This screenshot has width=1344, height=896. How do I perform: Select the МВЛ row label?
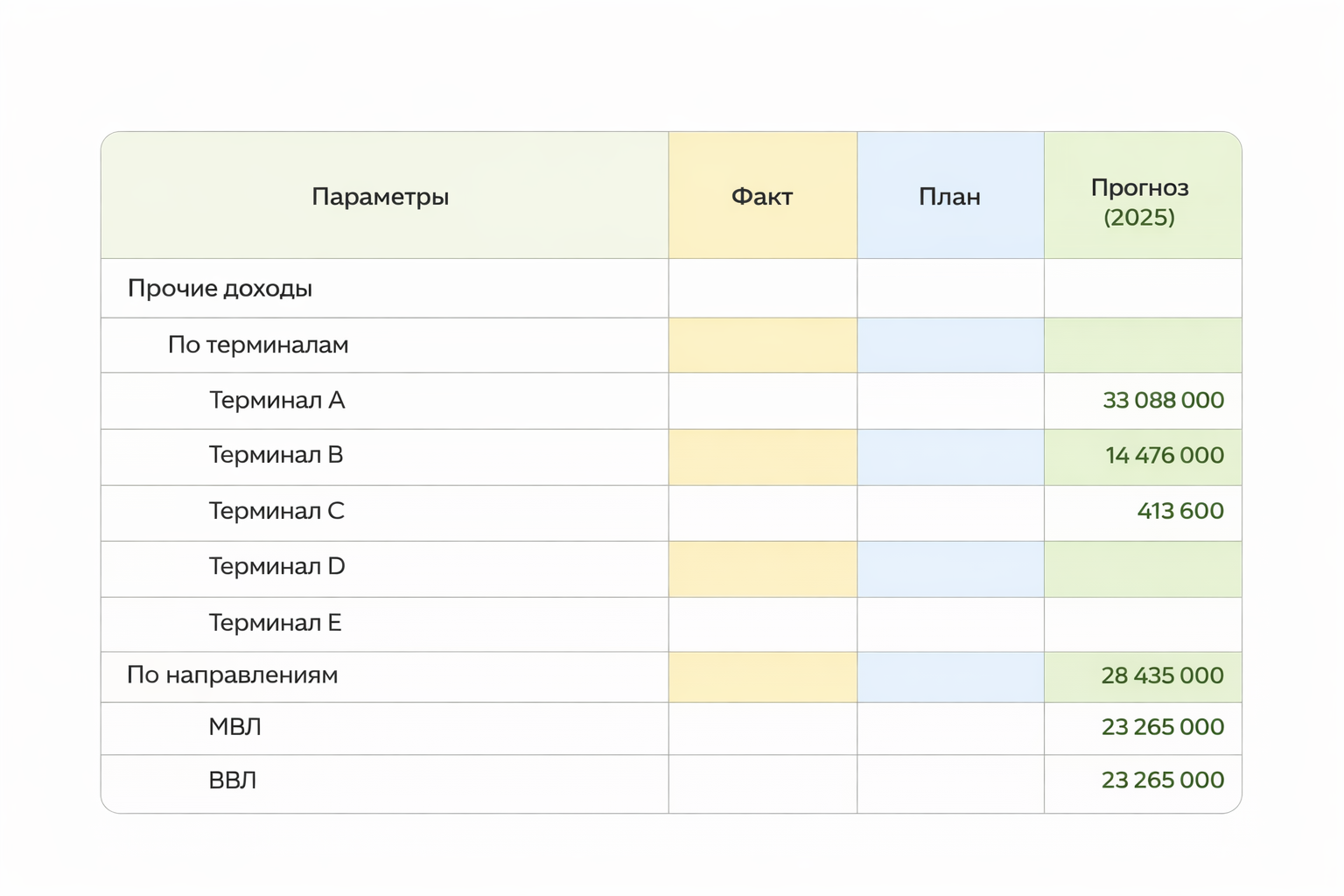(234, 727)
